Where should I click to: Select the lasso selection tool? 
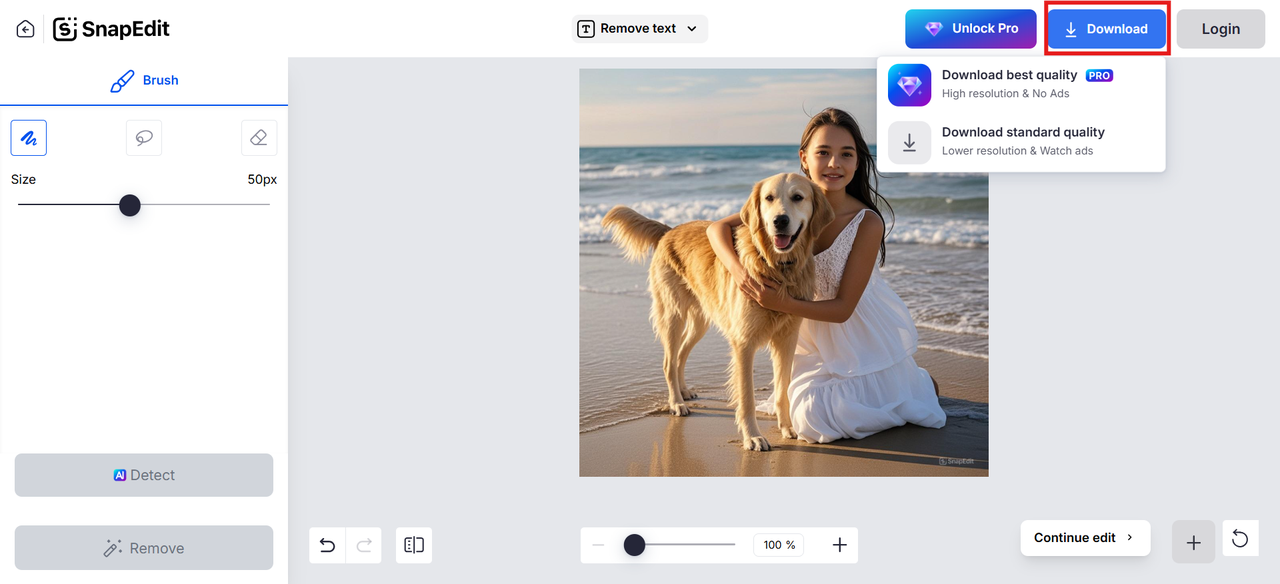(144, 138)
